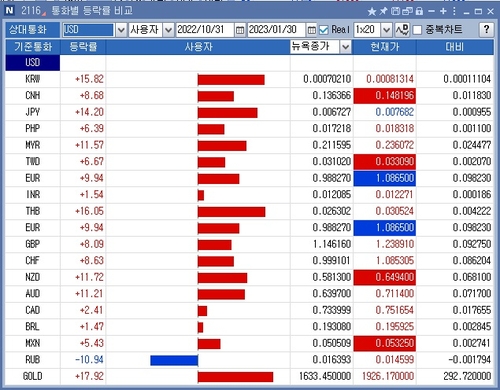Select the RUB row label

tap(33, 360)
